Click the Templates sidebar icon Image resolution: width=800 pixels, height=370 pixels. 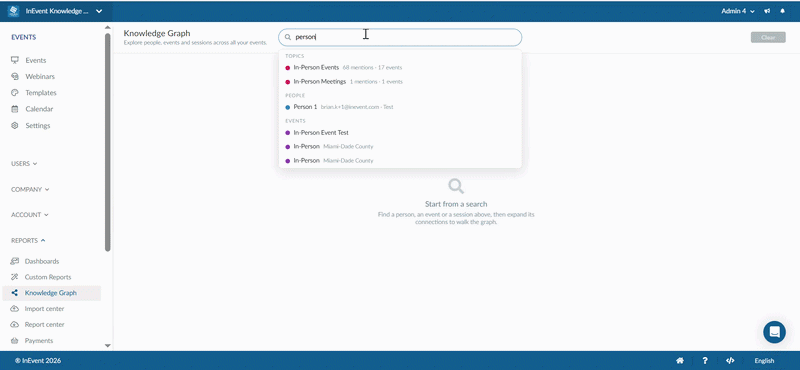[x=15, y=93]
